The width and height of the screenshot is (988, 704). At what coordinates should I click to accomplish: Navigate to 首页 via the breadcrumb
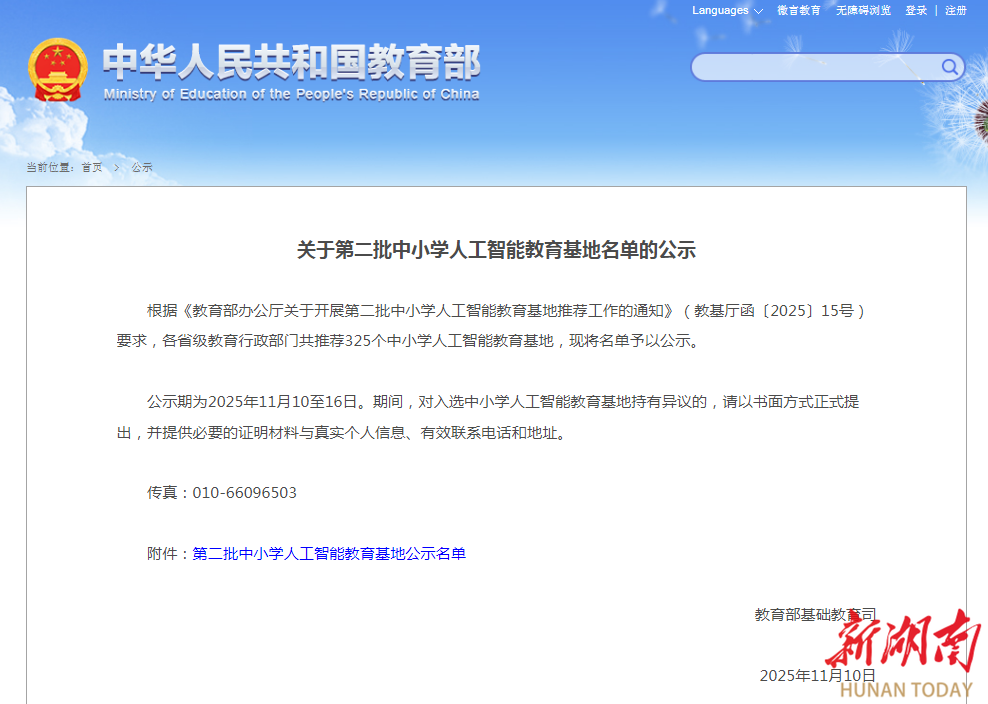(x=92, y=167)
